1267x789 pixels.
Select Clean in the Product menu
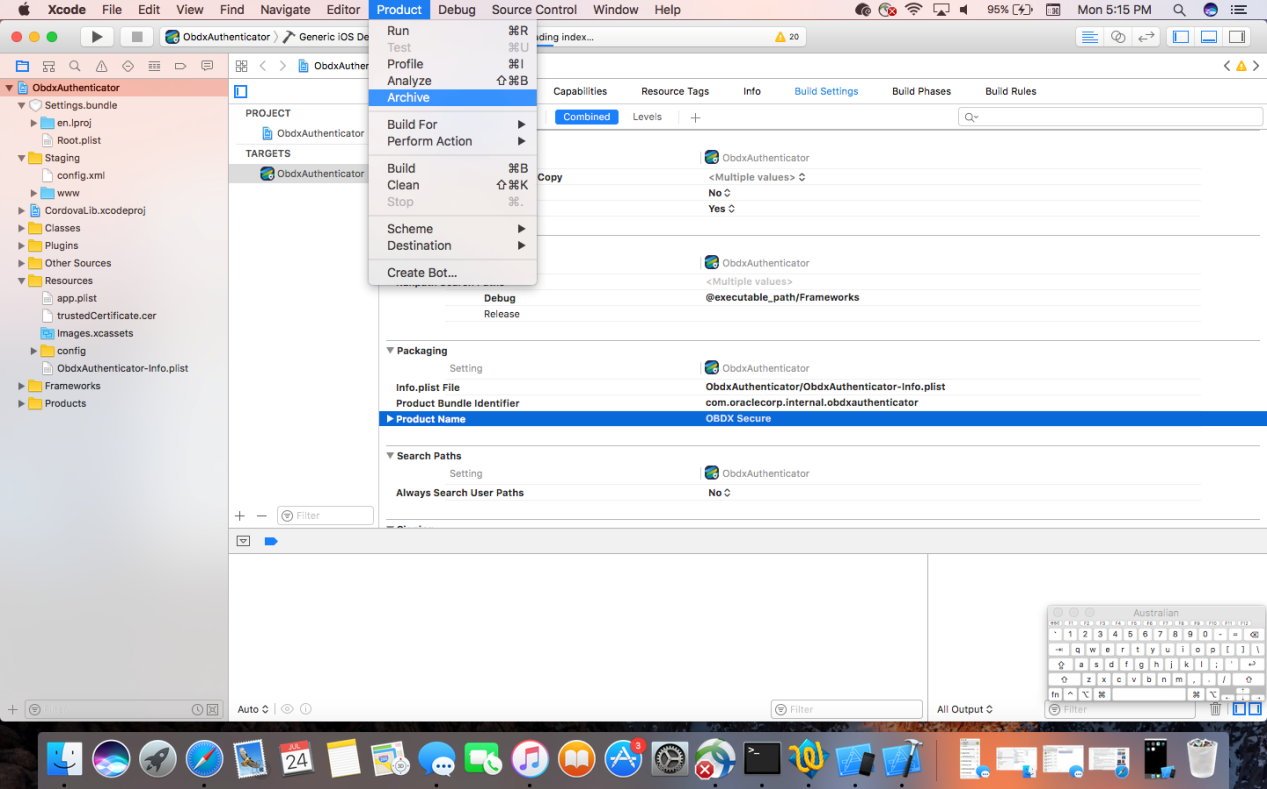[453, 185]
